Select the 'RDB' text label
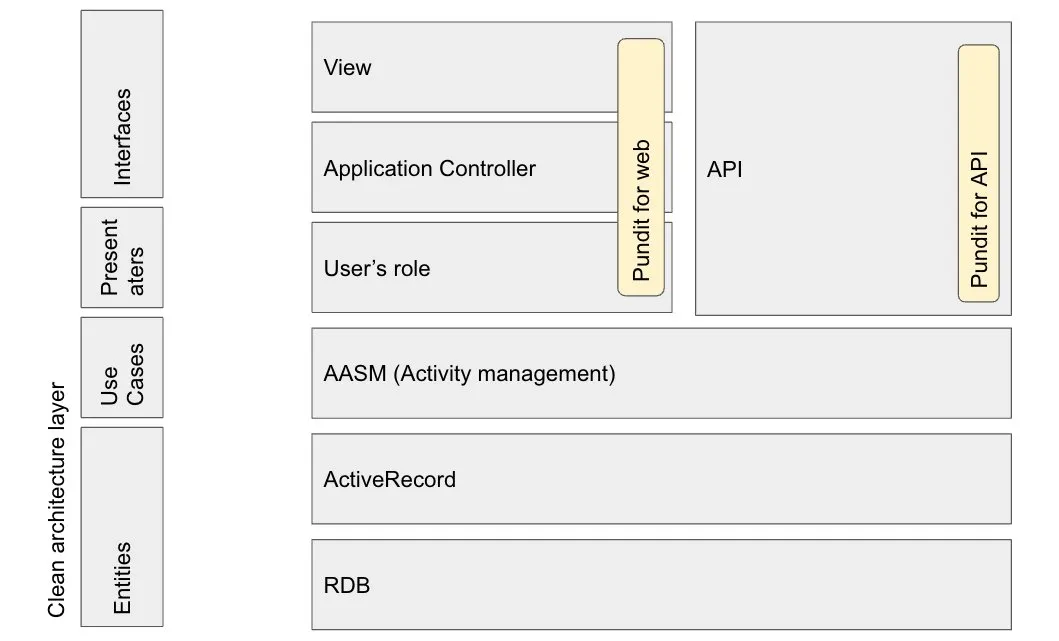Image resolution: width=1059 pixels, height=641 pixels. (x=346, y=585)
